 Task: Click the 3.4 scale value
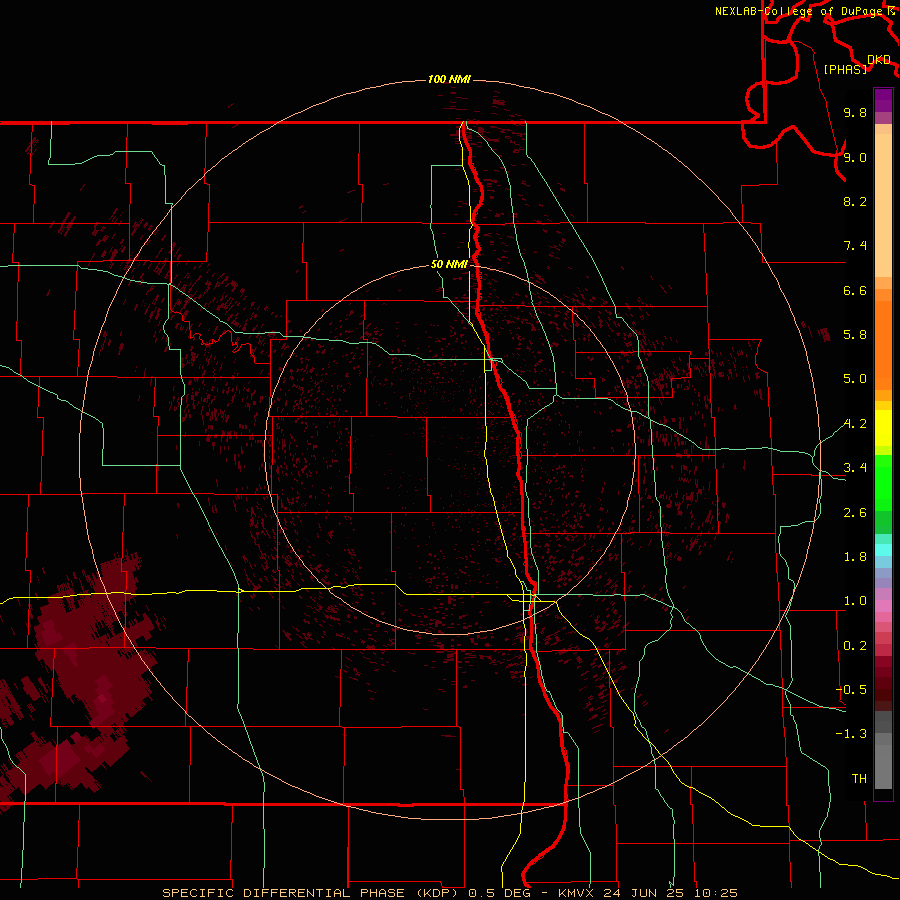[x=855, y=468]
